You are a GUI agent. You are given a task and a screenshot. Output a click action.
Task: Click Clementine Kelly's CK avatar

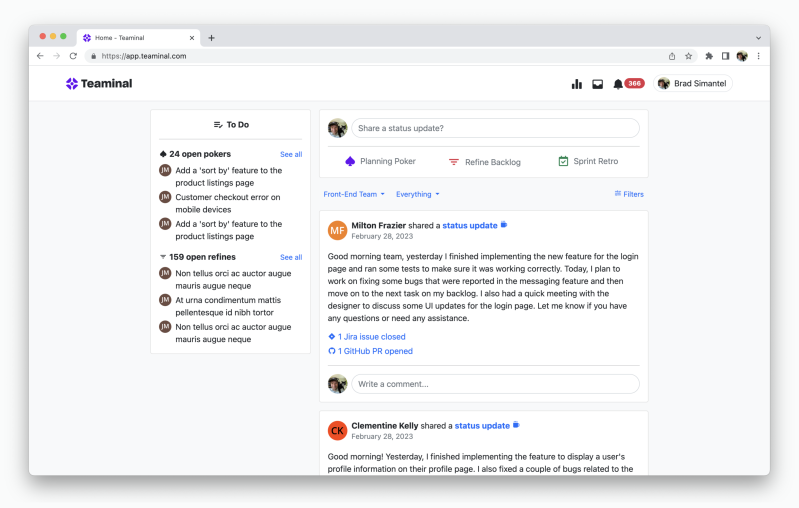337,431
